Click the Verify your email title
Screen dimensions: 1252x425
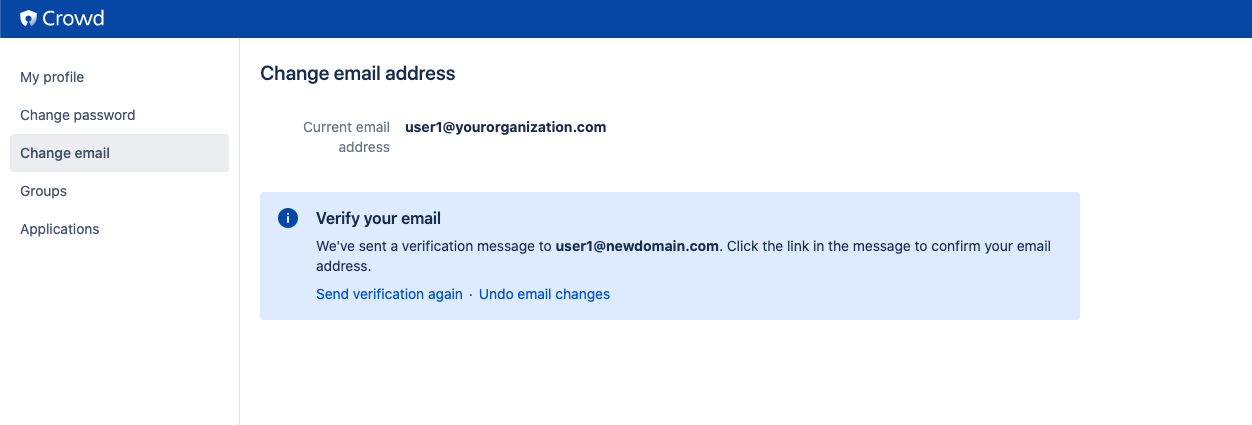378,218
